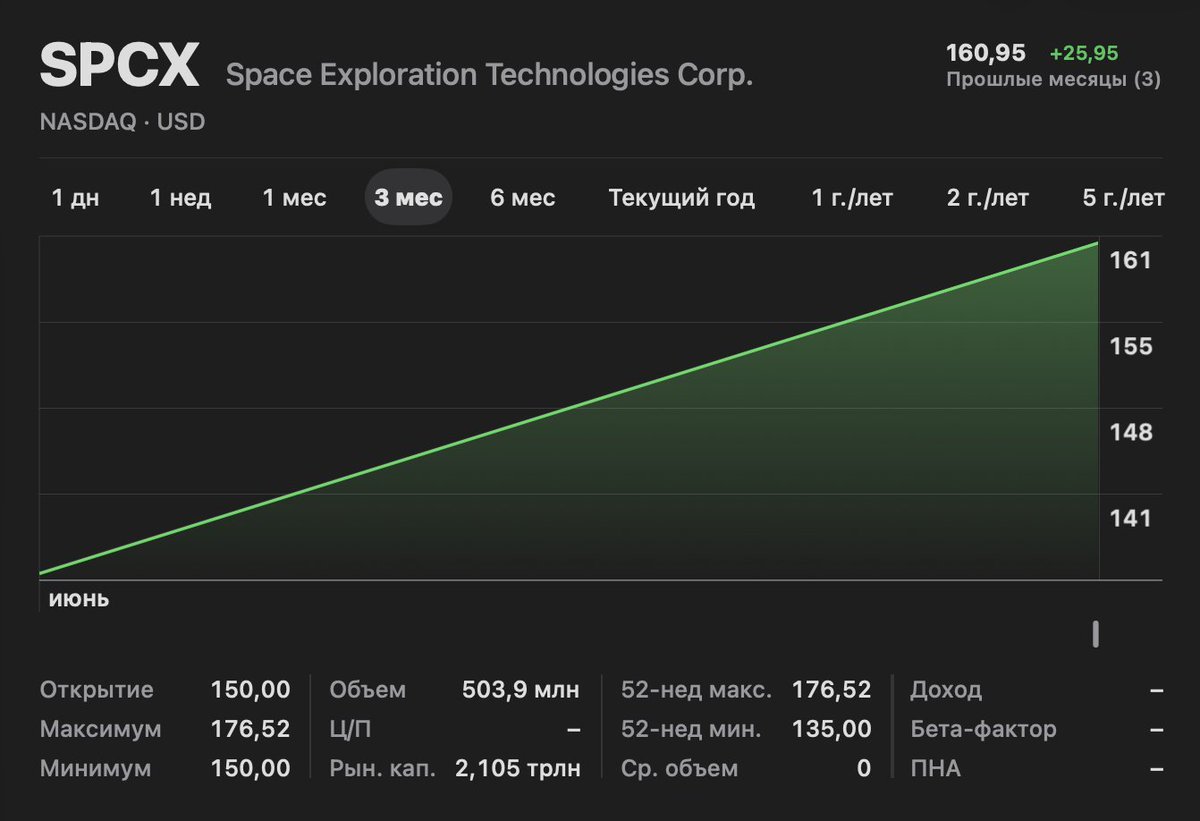Image resolution: width=1200 pixels, height=821 pixels.
Task: Click the Ц/П label
Action: point(350,729)
